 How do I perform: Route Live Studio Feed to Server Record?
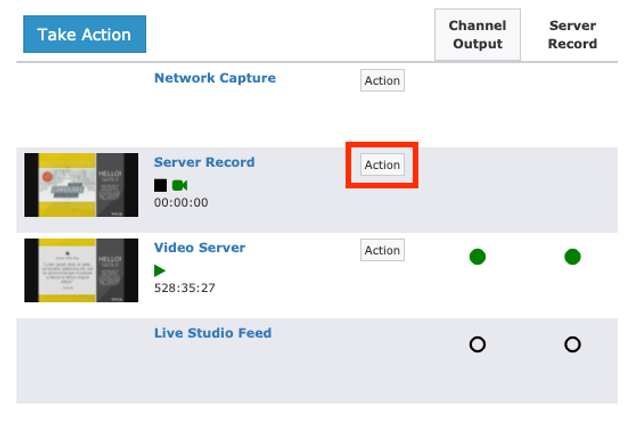[572, 344]
